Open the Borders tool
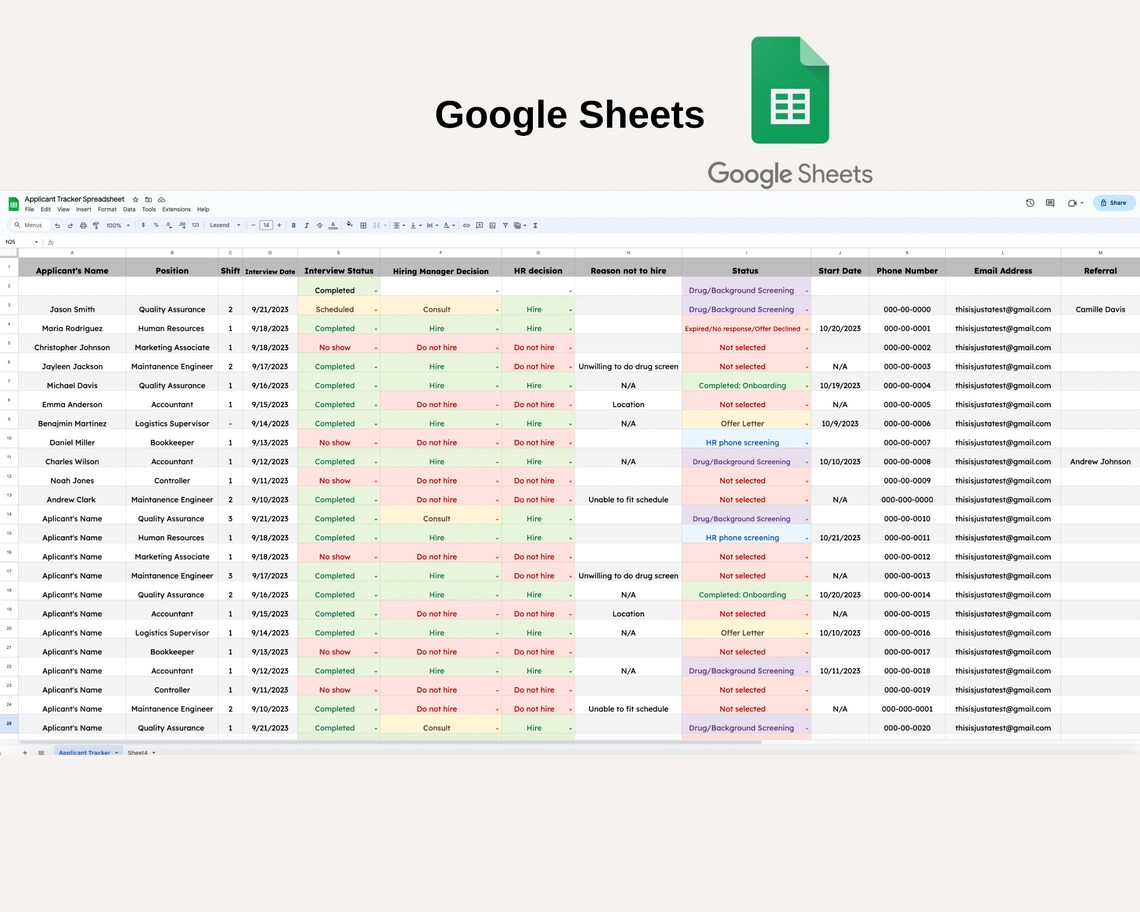Viewport: 1140px width, 912px height. click(365, 225)
